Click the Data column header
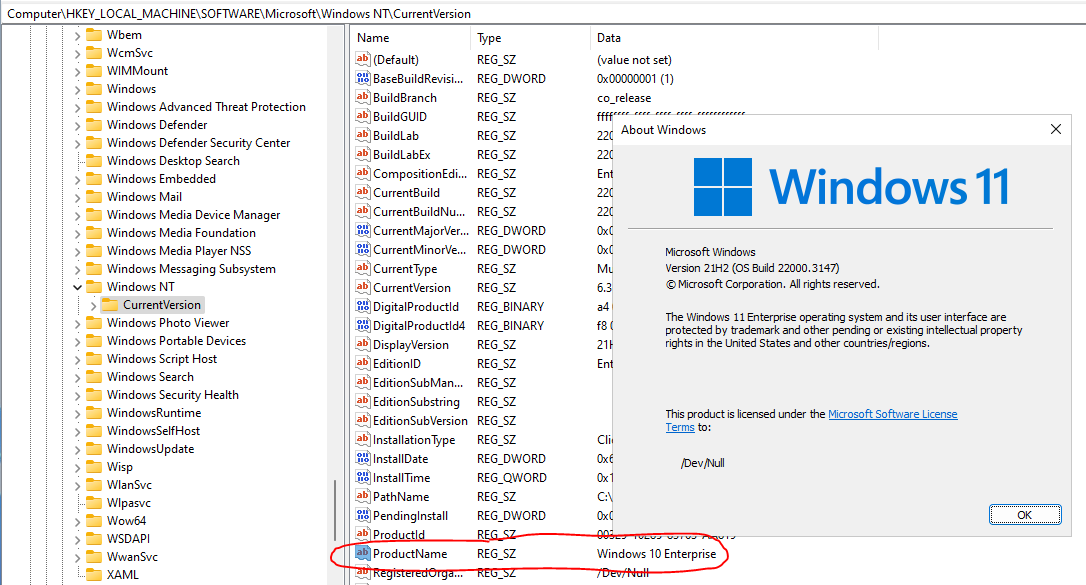This screenshot has height=585, width=1086. tap(734, 38)
